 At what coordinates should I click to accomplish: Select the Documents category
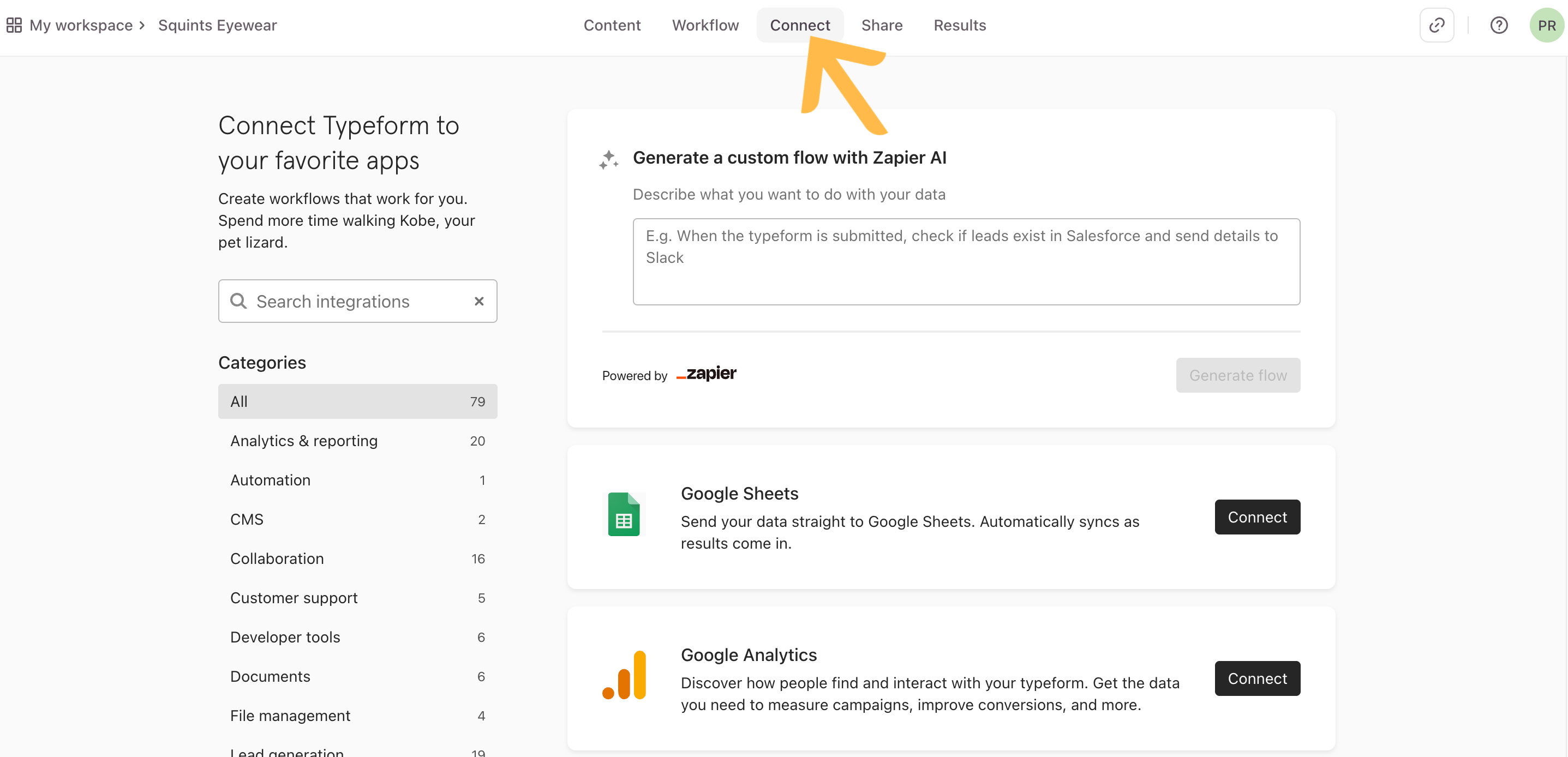[357, 676]
